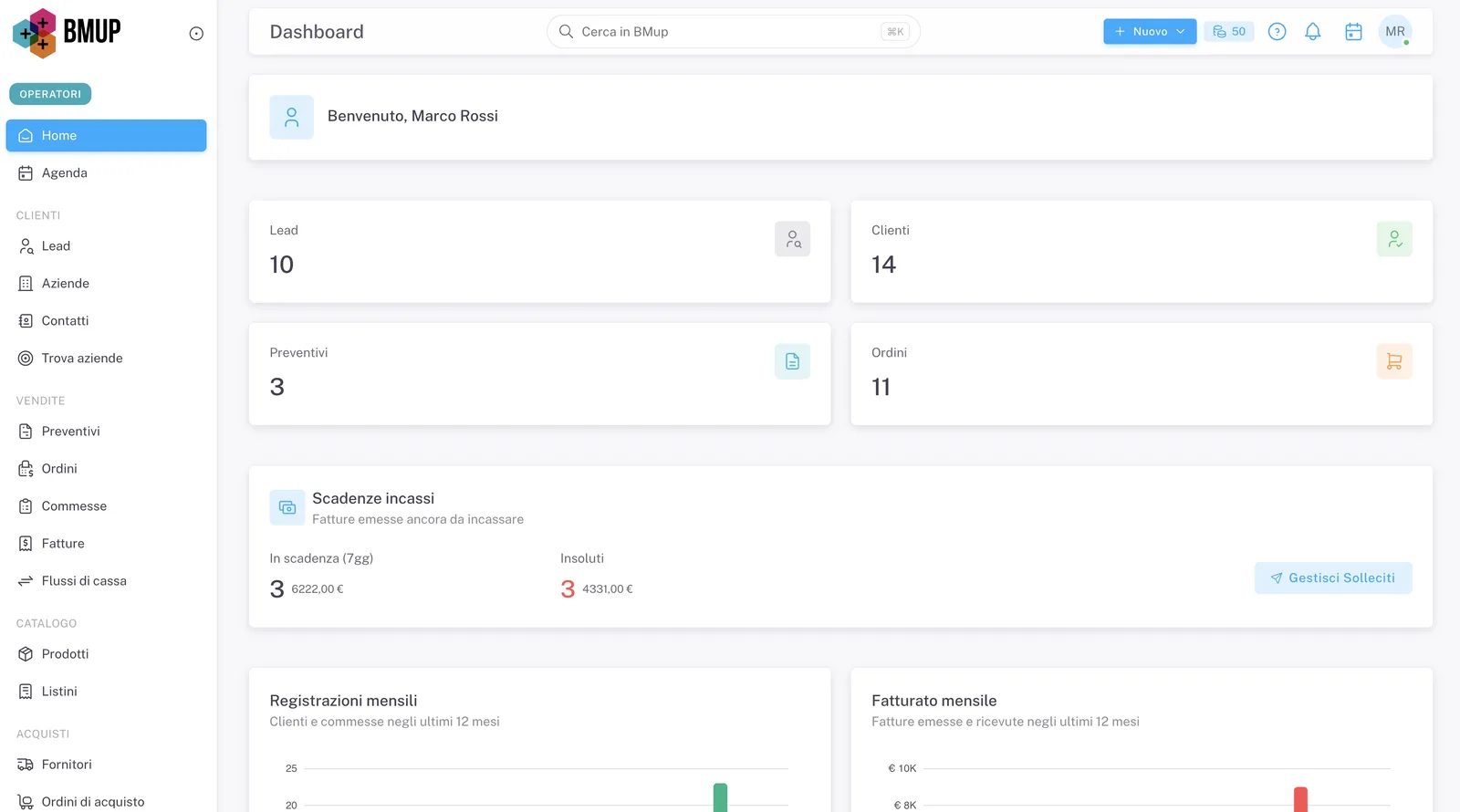
Task: Click the Gestisci Solleciti button
Action: [1333, 578]
